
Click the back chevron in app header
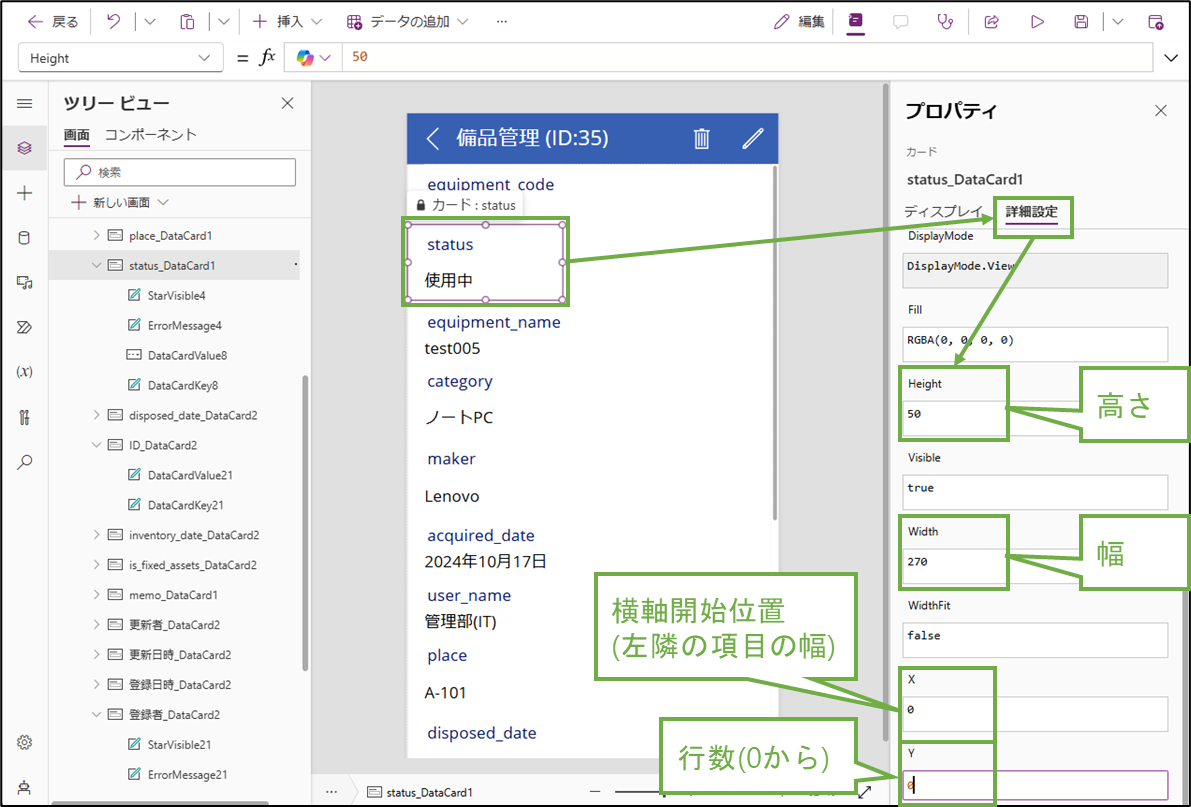[433, 138]
